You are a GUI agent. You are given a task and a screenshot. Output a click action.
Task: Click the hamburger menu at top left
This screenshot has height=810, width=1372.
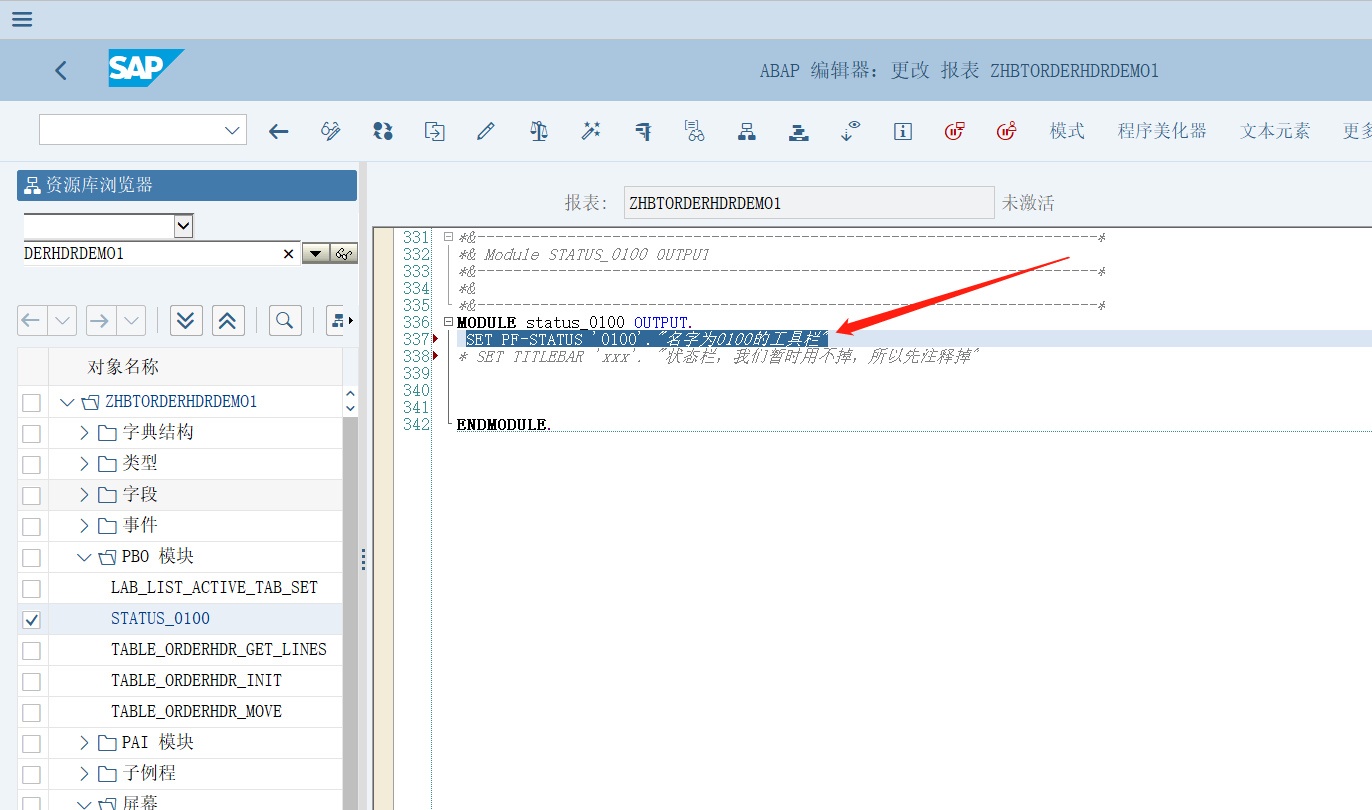pyautogui.click(x=21, y=18)
